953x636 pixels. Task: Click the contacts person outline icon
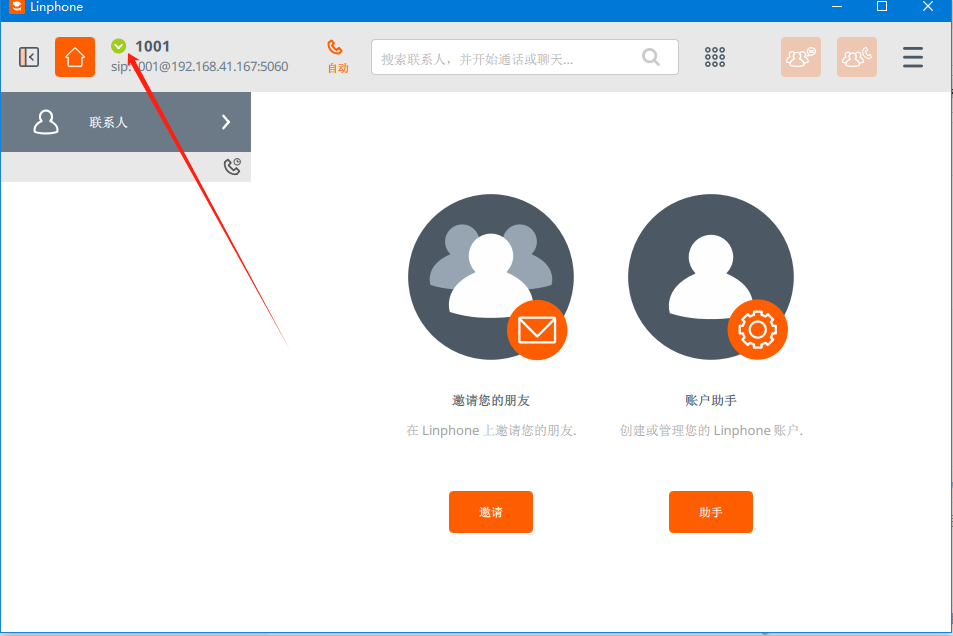pyautogui.click(x=46, y=122)
